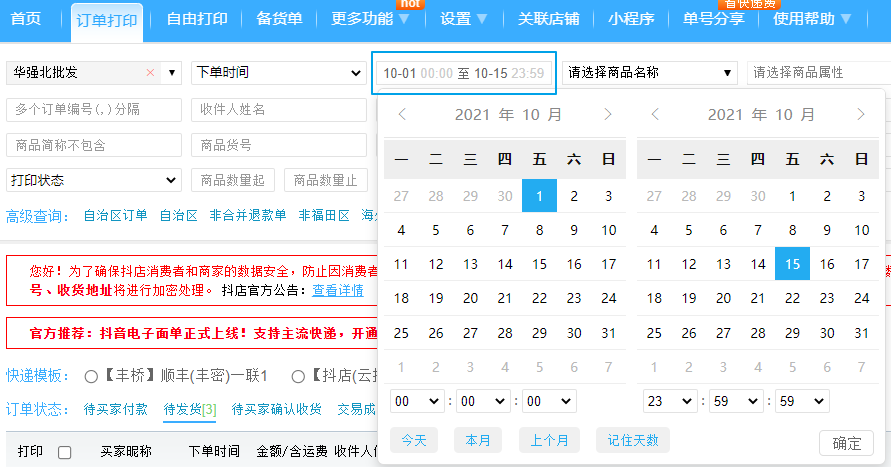Open the 备货单 tab
The image size is (891, 467).
click(279, 19)
